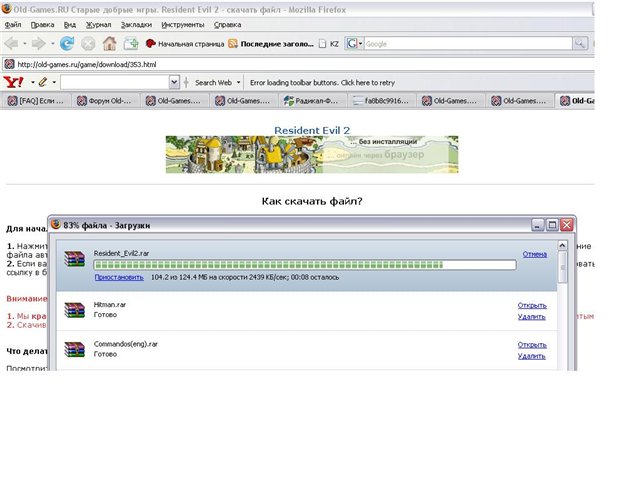640x480 pixels.
Task: Minimize the Загрузки downloads window
Action: click(538, 224)
